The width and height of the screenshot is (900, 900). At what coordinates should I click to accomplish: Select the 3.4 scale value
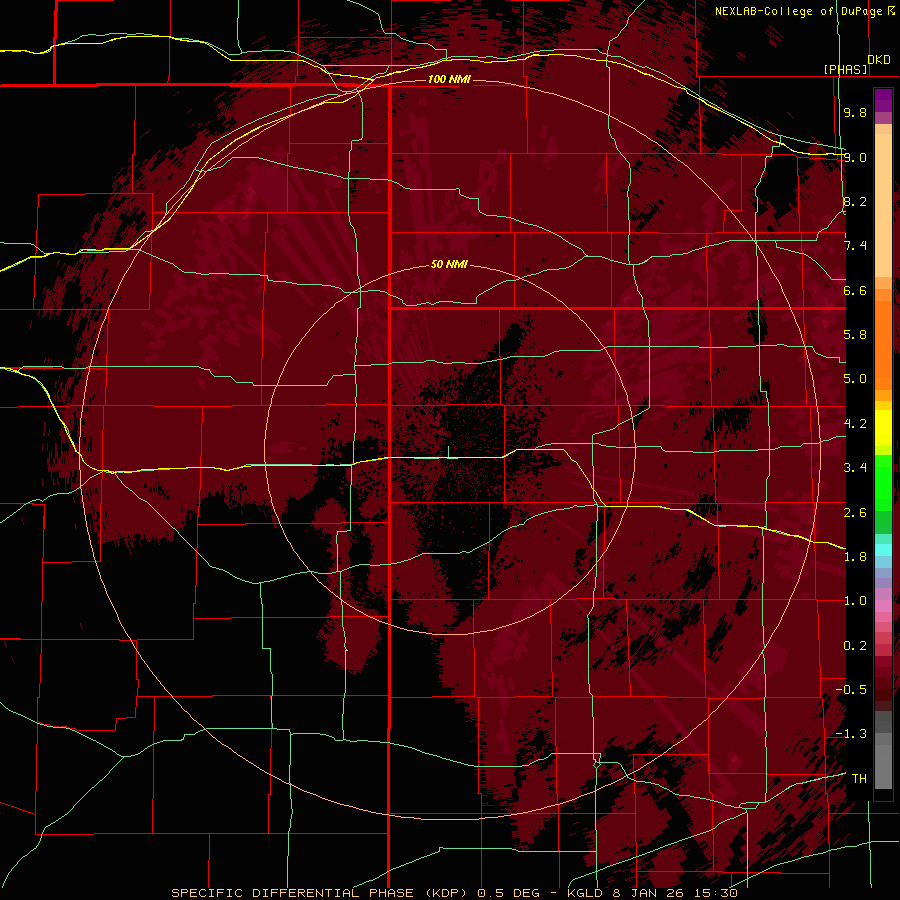(x=855, y=468)
